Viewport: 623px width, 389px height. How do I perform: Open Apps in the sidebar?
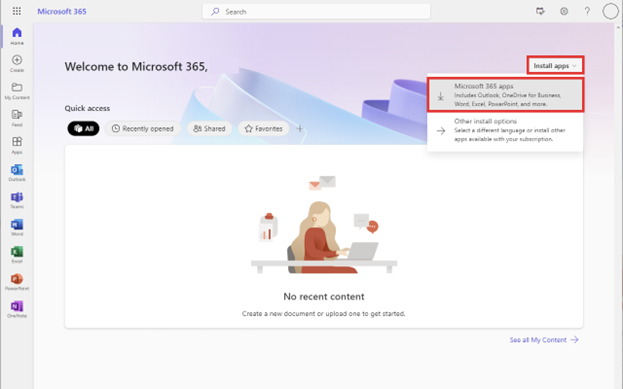click(x=17, y=145)
